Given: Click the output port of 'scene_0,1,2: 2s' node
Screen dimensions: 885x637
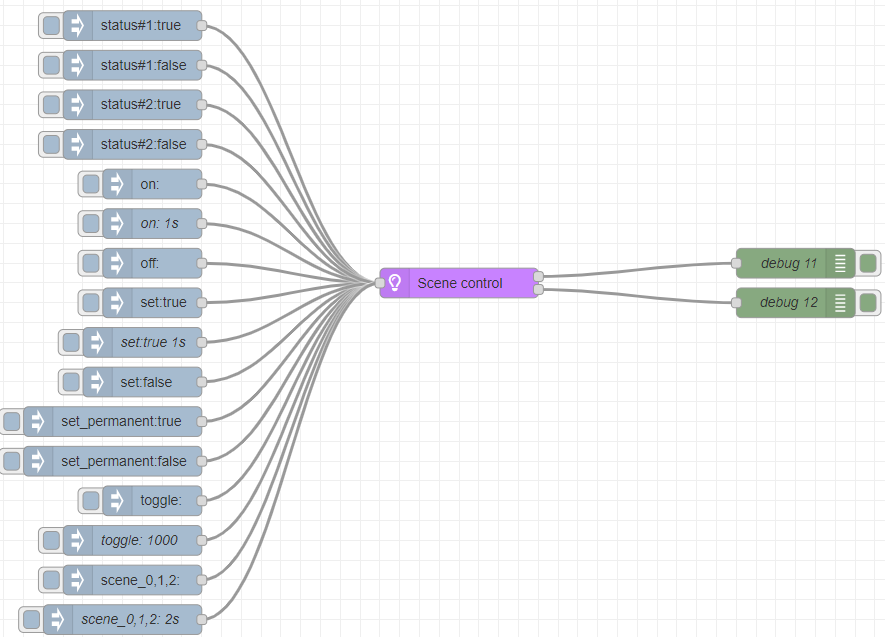Looking at the screenshot, I should coord(201,620).
